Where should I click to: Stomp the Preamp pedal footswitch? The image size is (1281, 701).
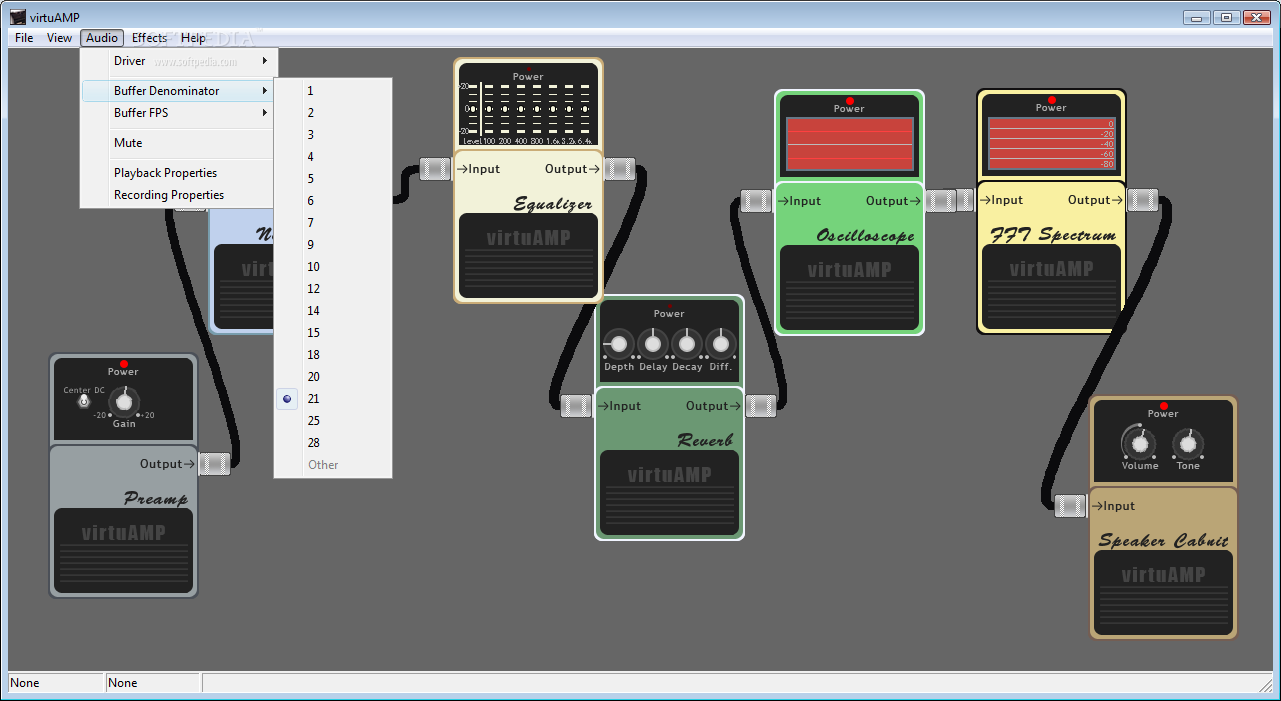(x=123, y=551)
